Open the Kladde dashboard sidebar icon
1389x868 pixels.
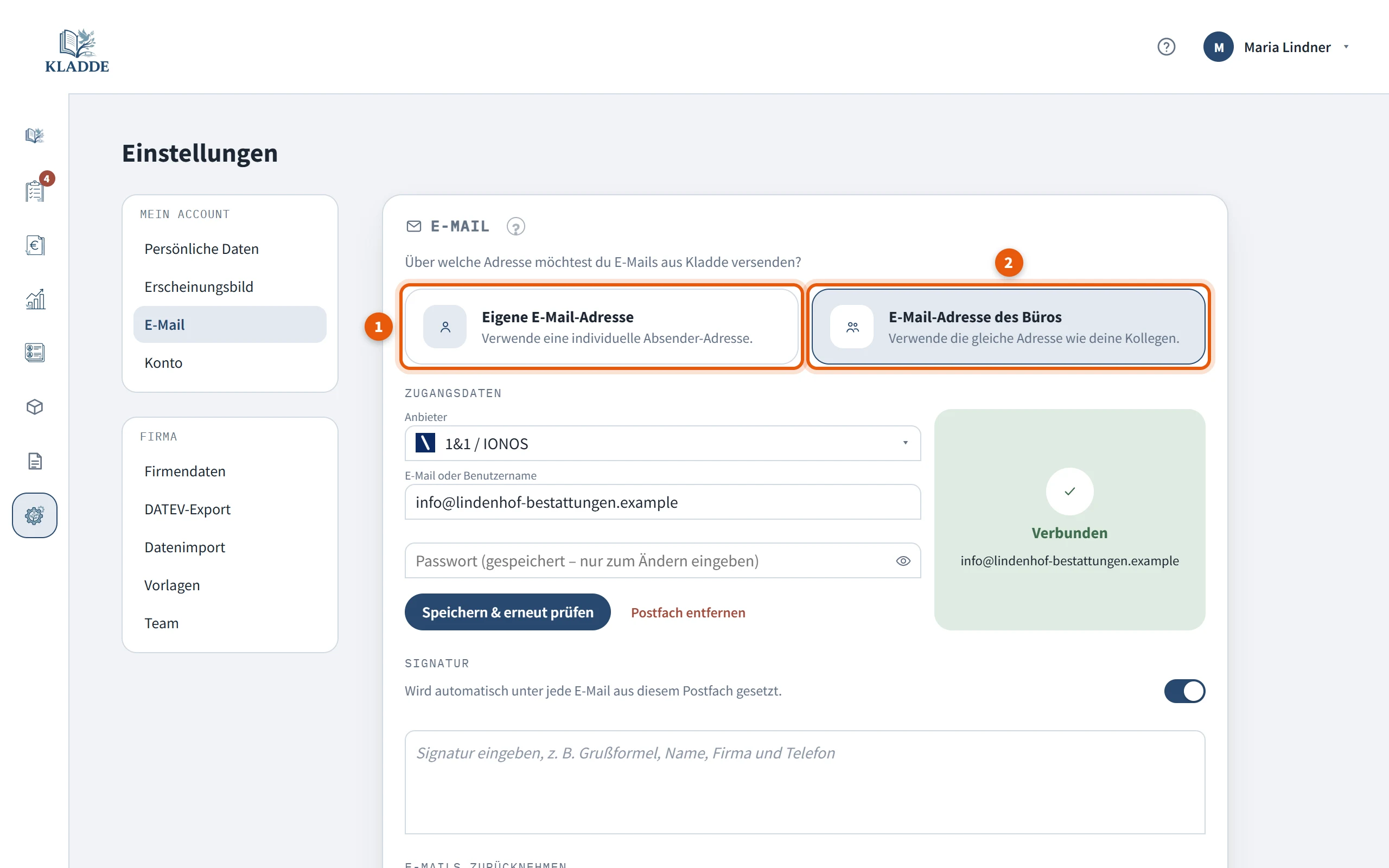pos(34,136)
